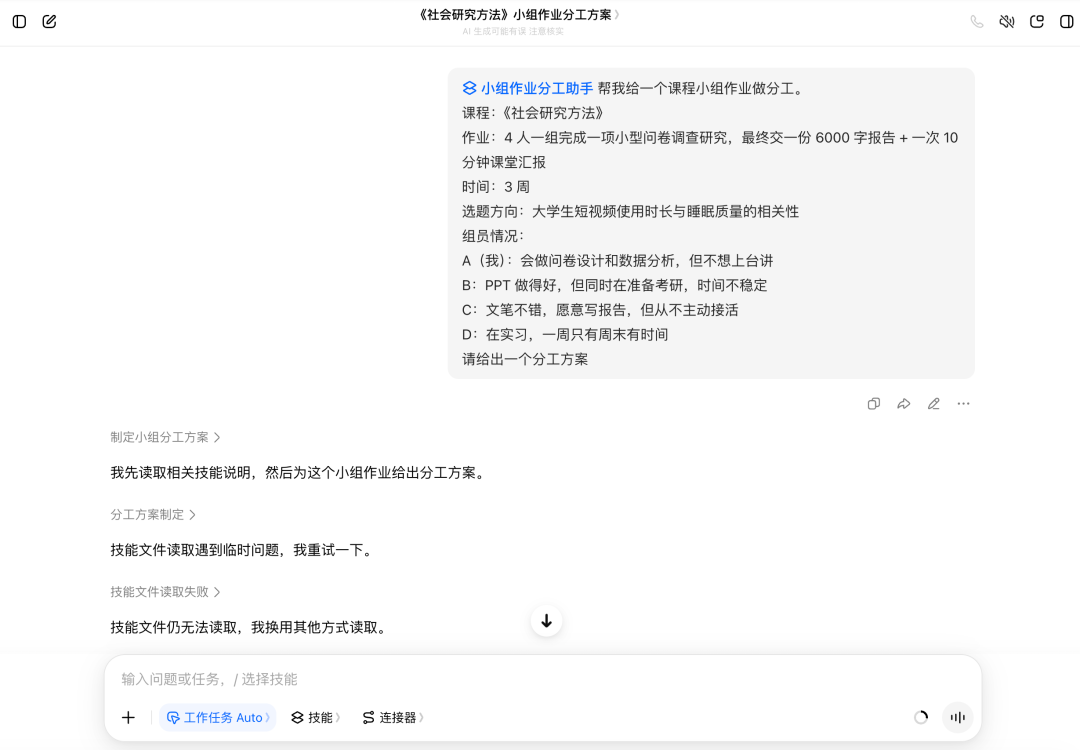This screenshot has width=1080, height=750.
Task: Open the 连接器 connectors menu
Action: pyautogui.click(x=393, y=718)
